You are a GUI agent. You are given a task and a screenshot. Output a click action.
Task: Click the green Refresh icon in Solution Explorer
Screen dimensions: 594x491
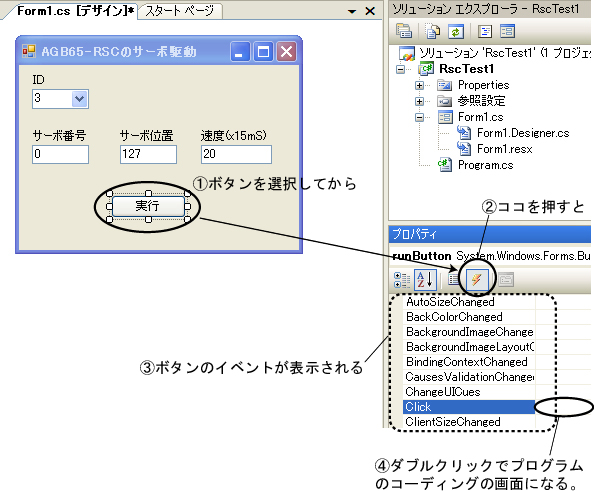(x=456, y=31)
